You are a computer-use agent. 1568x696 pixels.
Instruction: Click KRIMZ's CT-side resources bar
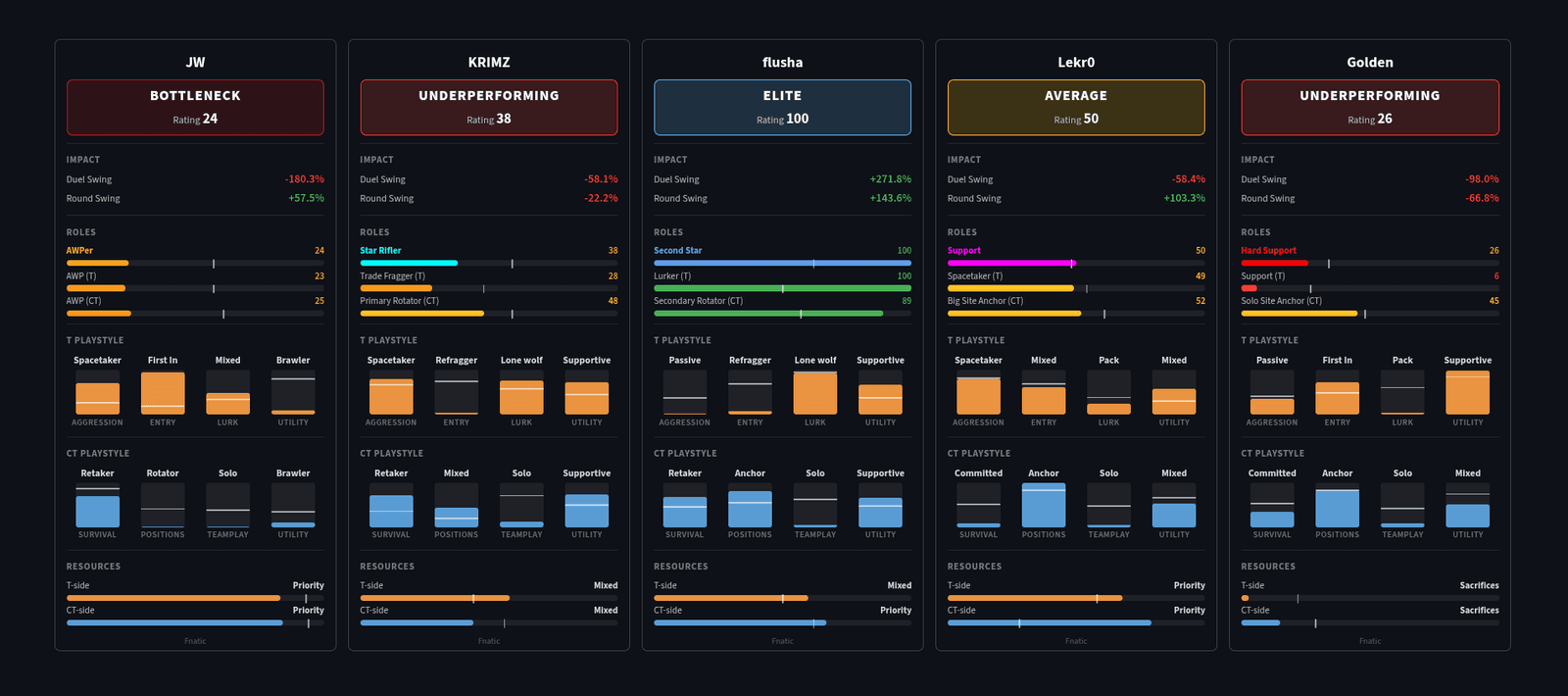coord(489,622)
